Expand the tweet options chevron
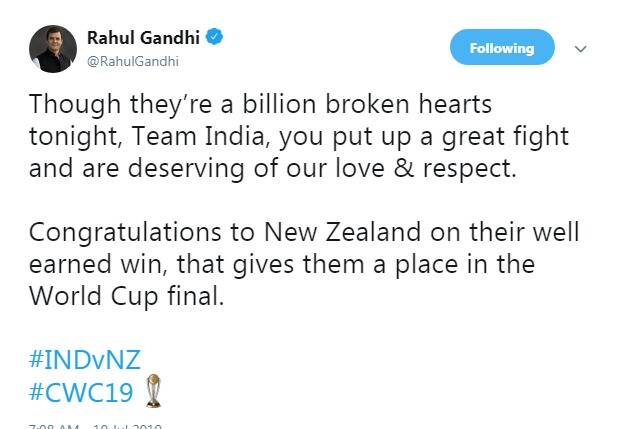 pyautogui.click(x=580, y=48)
